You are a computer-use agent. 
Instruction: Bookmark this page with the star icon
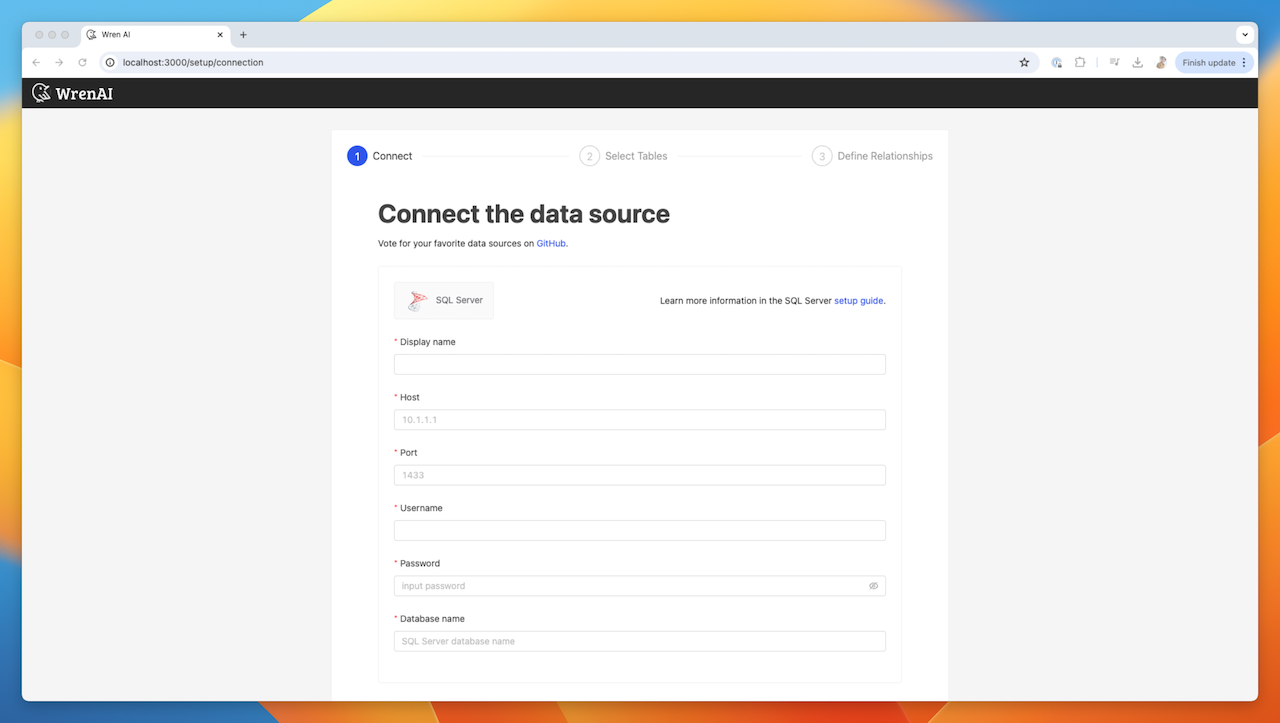[x=1024, y=62]
